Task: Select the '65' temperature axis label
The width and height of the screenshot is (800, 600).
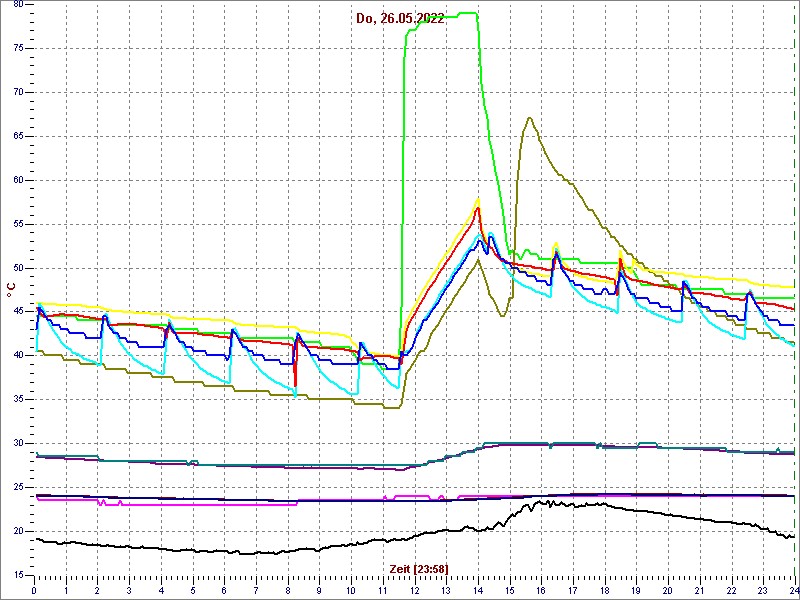Action: 17,136
